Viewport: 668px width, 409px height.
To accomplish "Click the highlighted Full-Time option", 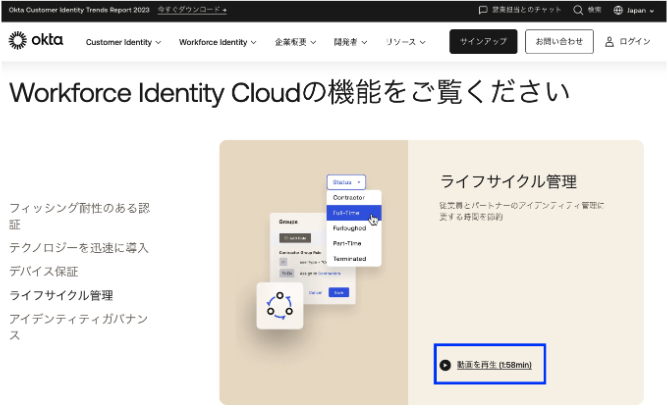I will [354, 213].
